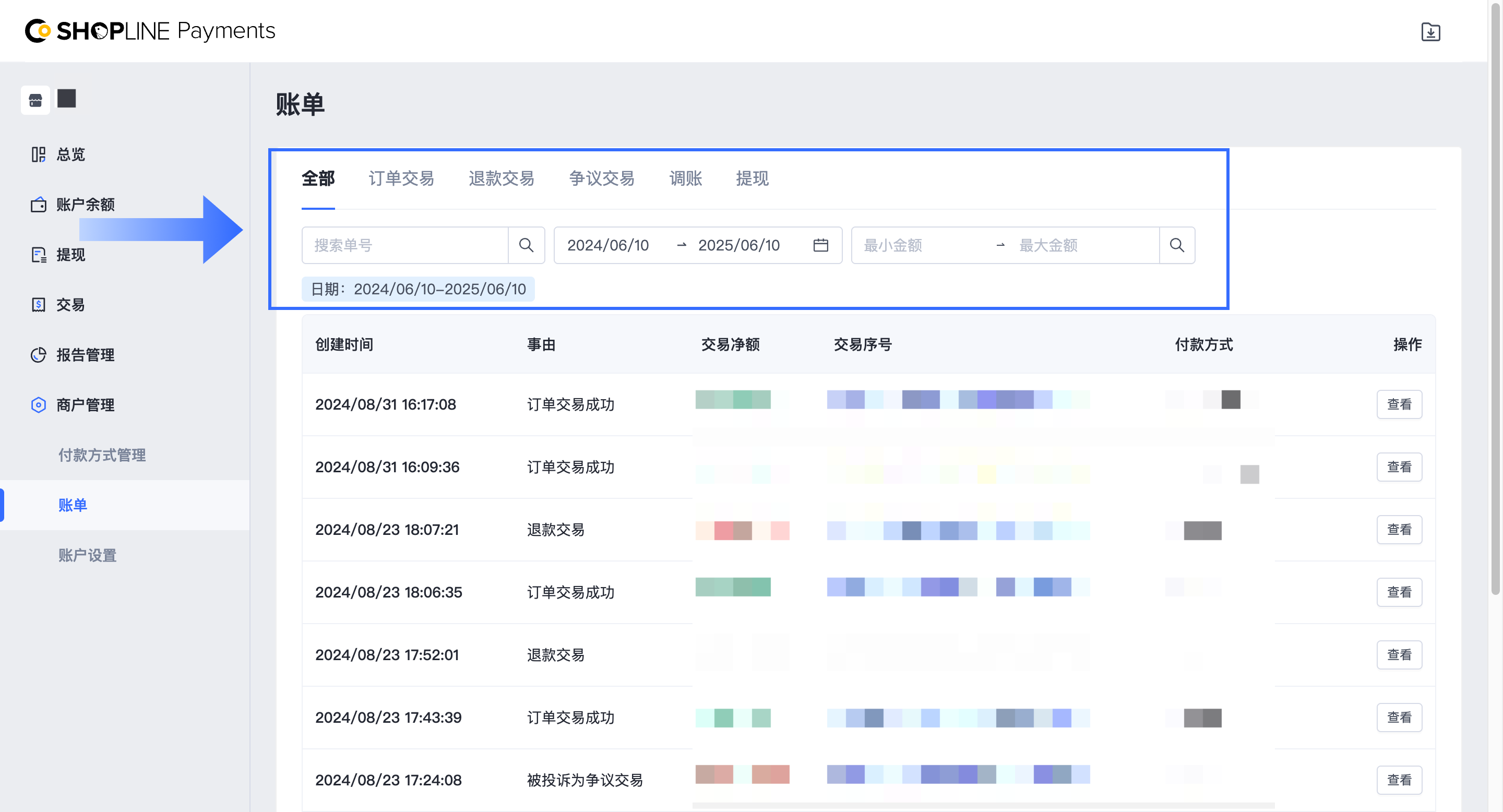The image size is (1503, 812).
Task: Click the table's horizontal scrollbar
Action: [x=983, y=806]
